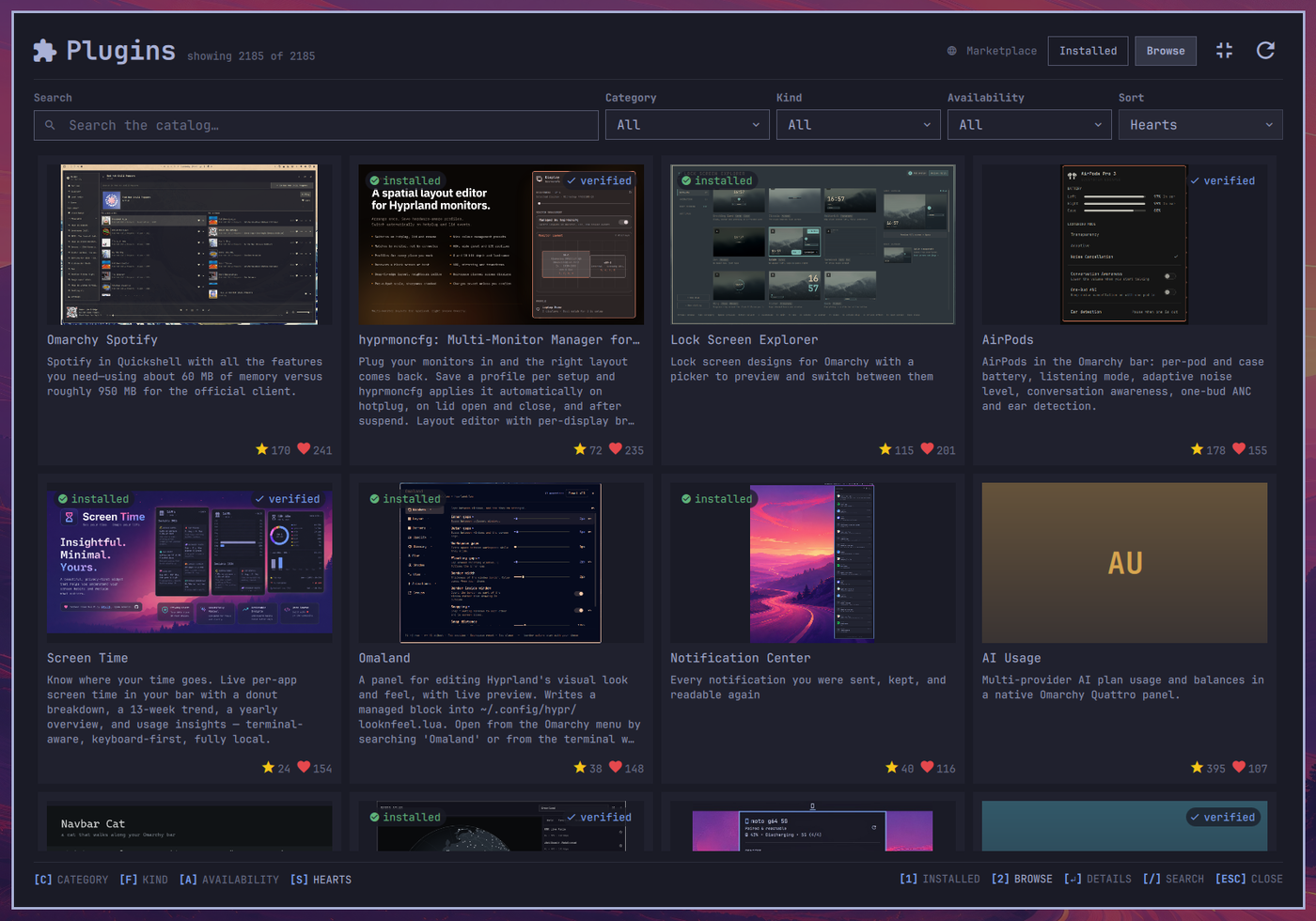Click the puzzle-piece Plugins icon
Image resolution: width=1316 pixels, height=921 pixels.
point(45,51)
